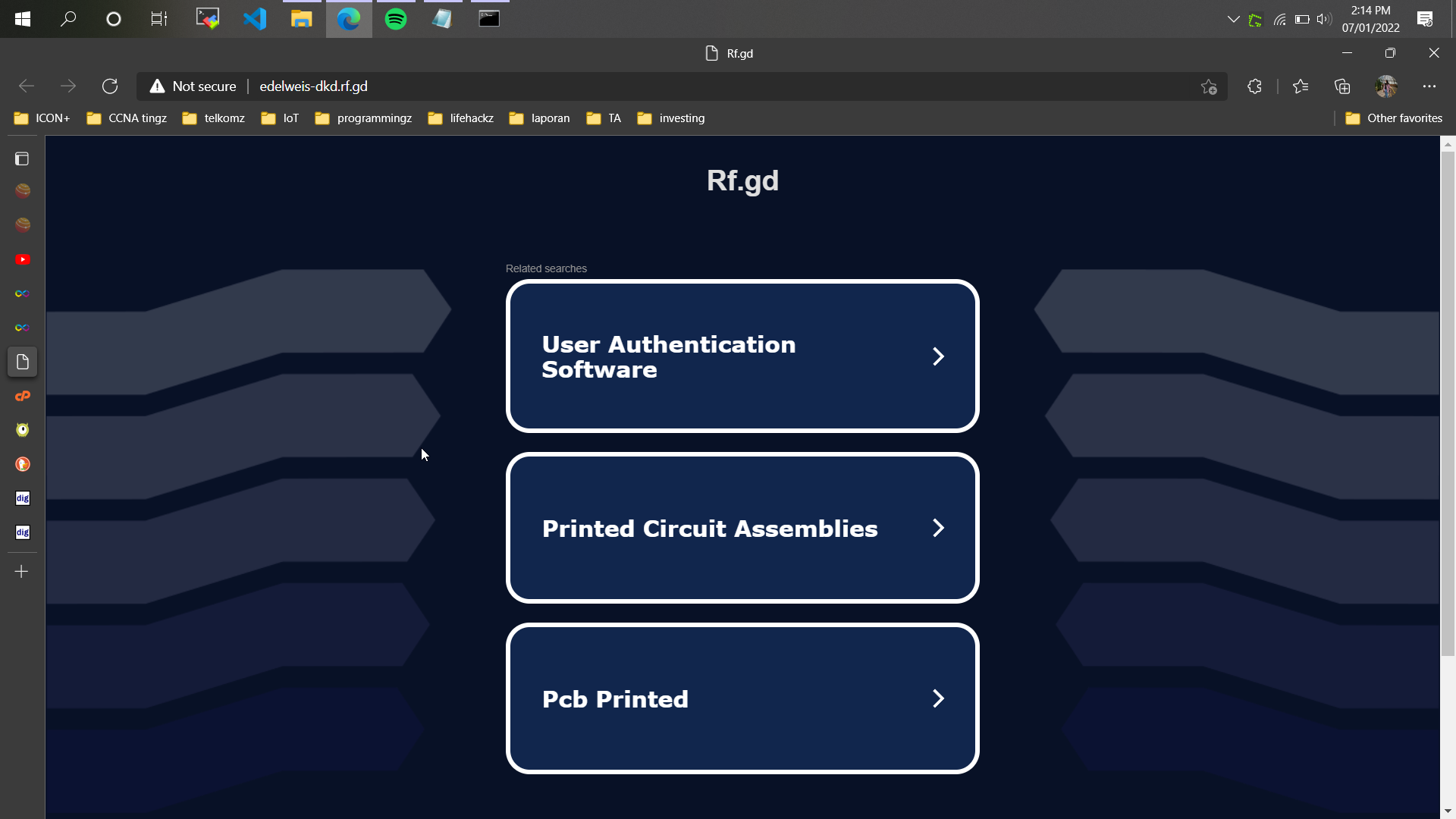Expand the Other favorites folder
Screen dimensions: 1456x819
(1394, 118)
